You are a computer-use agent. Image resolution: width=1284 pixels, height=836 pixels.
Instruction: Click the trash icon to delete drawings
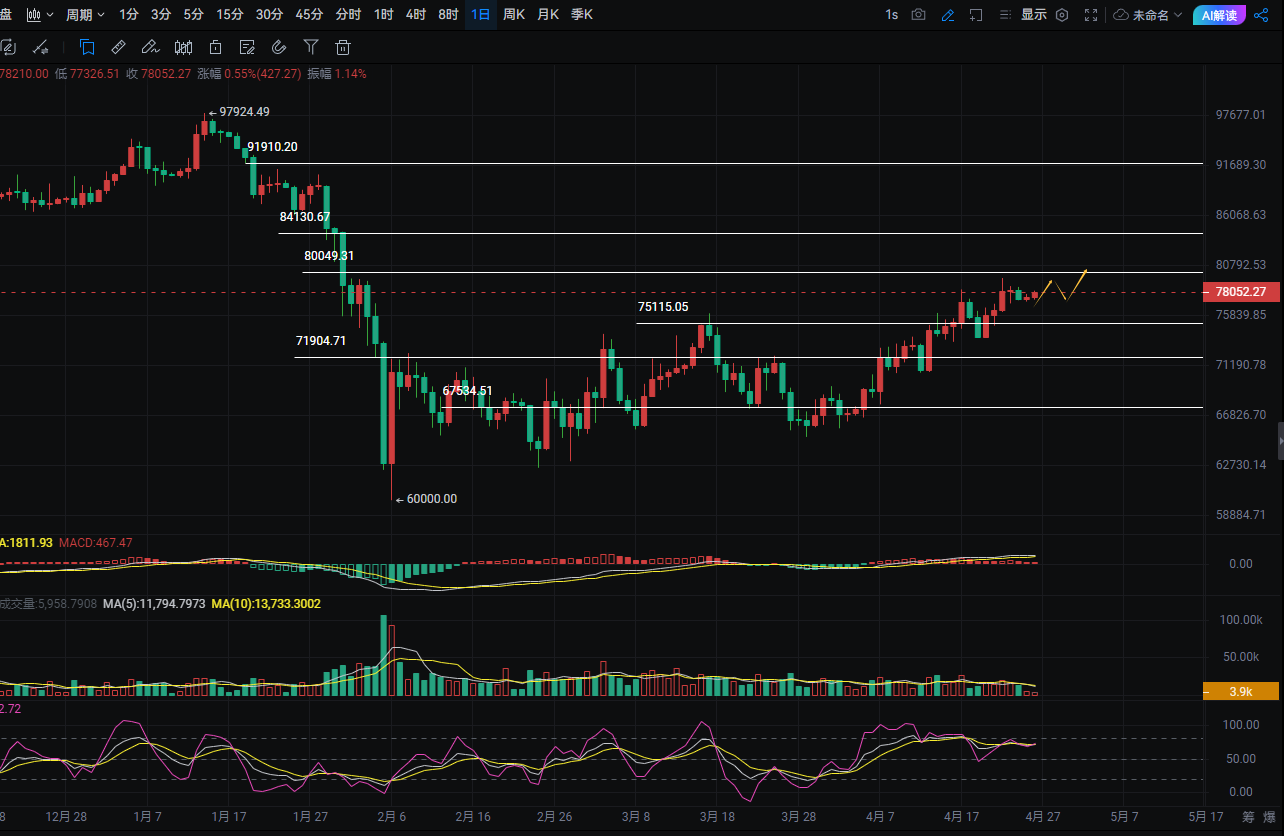[x=343, y=47]
